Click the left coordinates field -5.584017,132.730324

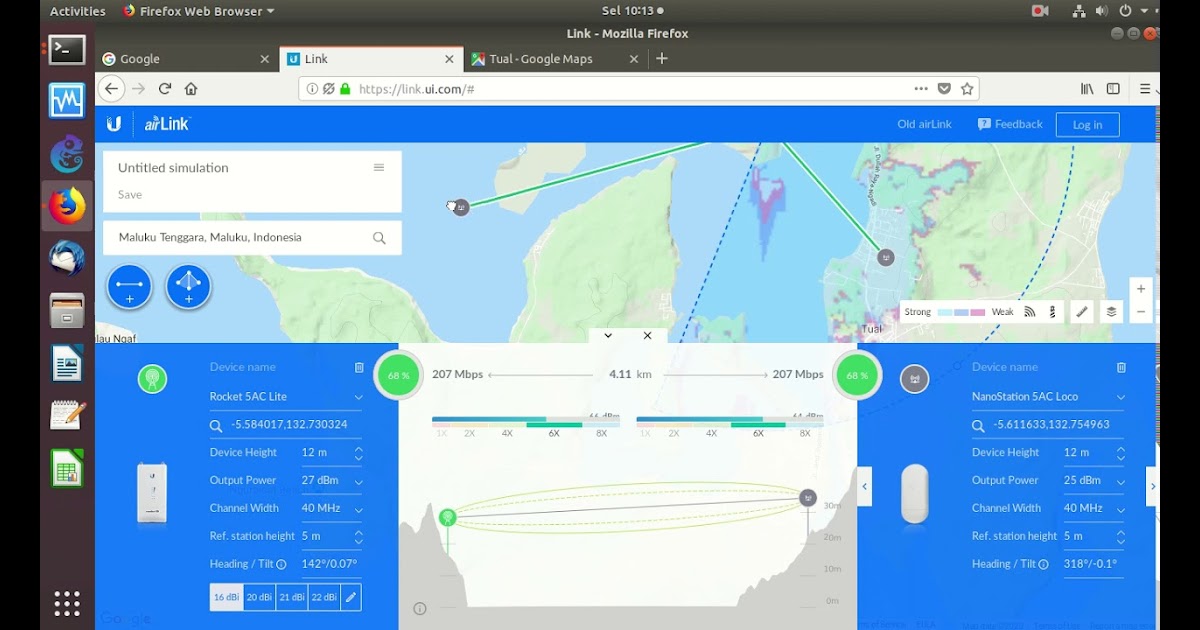click(289, 425)
